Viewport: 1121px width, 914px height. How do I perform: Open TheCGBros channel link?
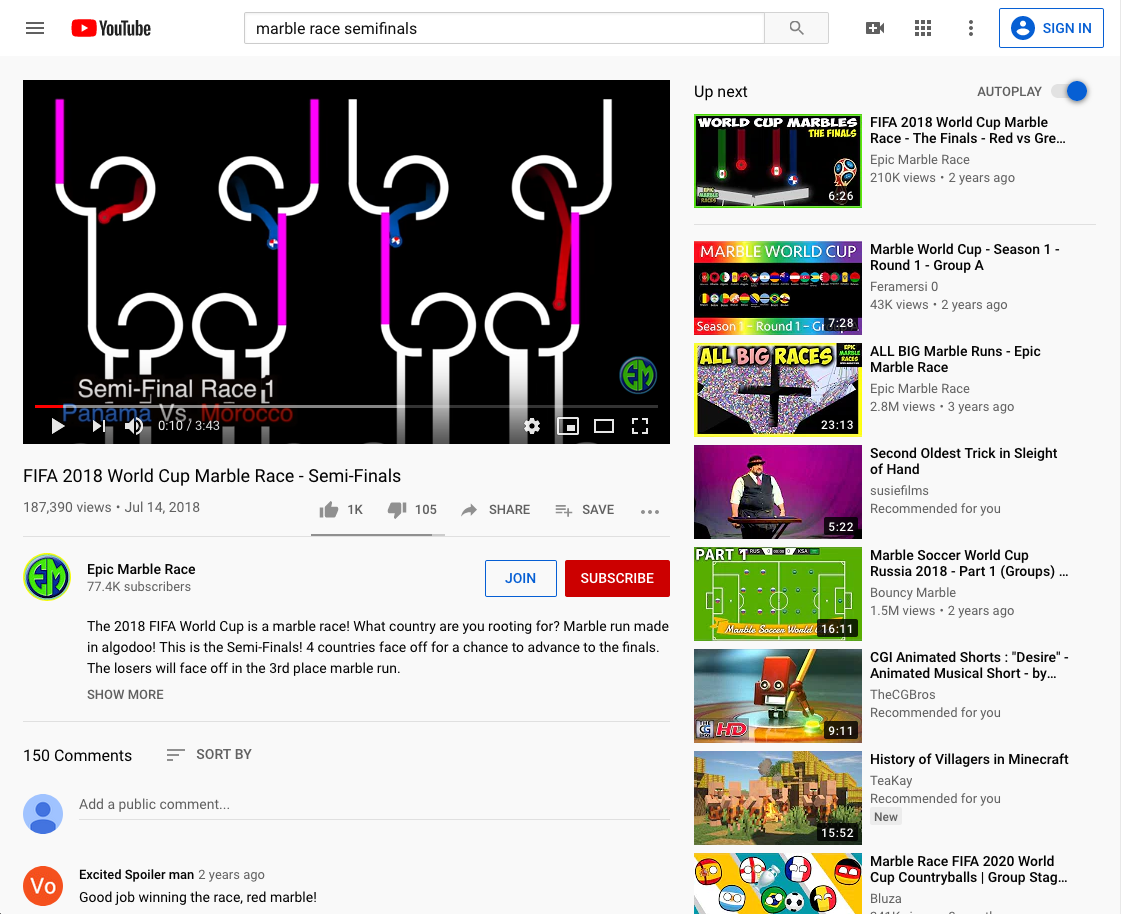tap(902, 694)
